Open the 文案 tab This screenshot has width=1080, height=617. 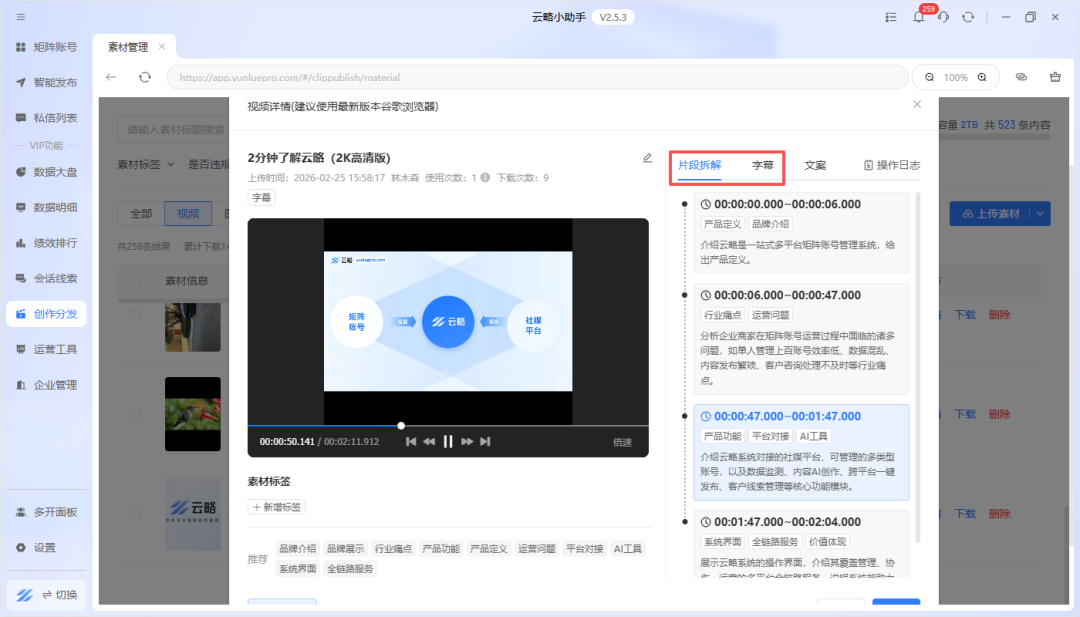click(x=815, y=165)
